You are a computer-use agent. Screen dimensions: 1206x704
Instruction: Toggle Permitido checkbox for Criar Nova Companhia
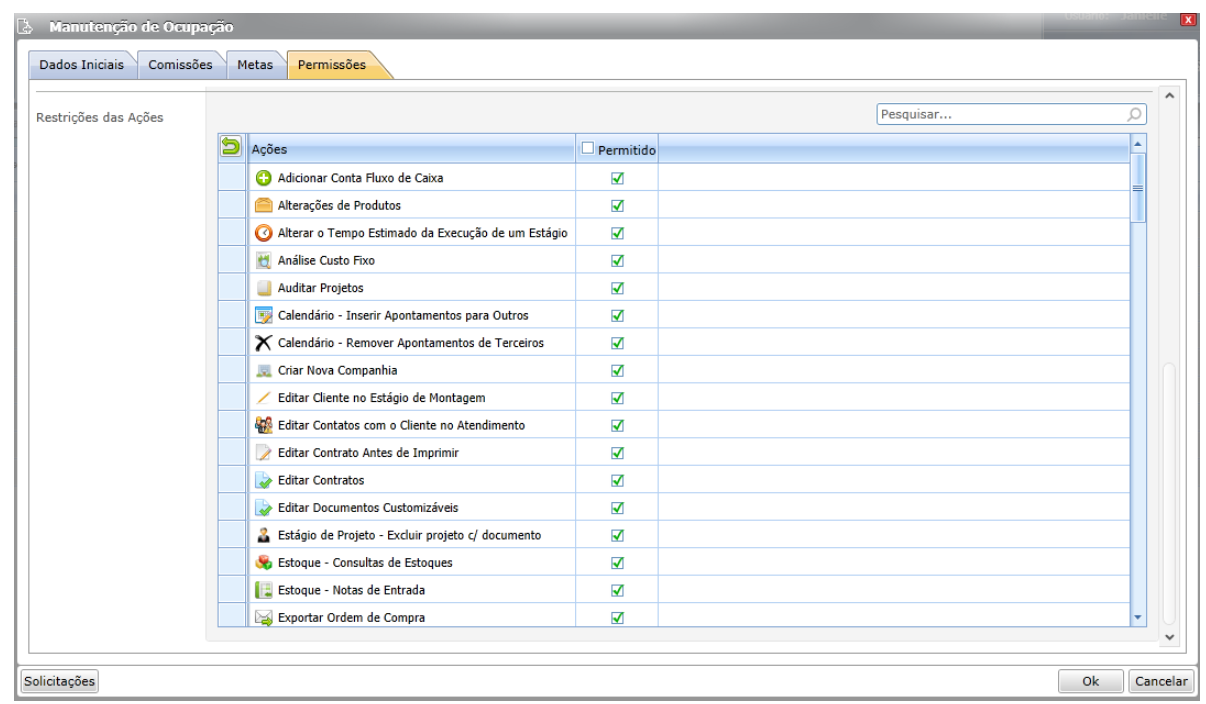click(617, 370)
